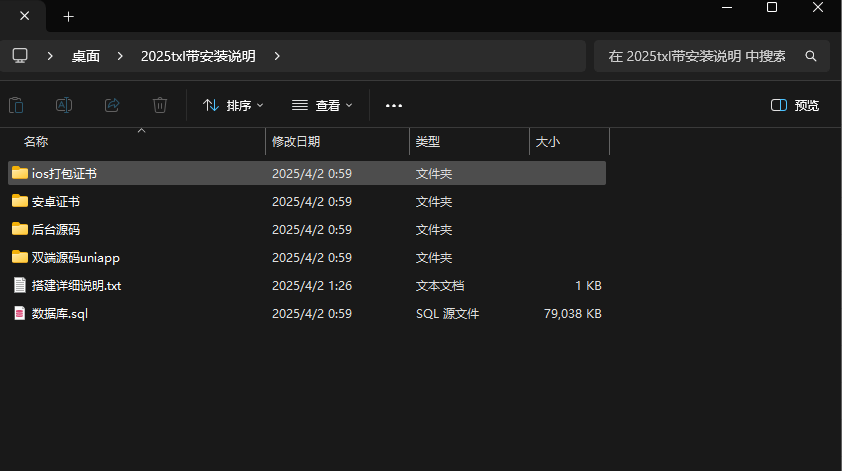Image resolution: width=842 pixels, height=471 pixels.
Task: Close the current tab
Action: point(24,17)
